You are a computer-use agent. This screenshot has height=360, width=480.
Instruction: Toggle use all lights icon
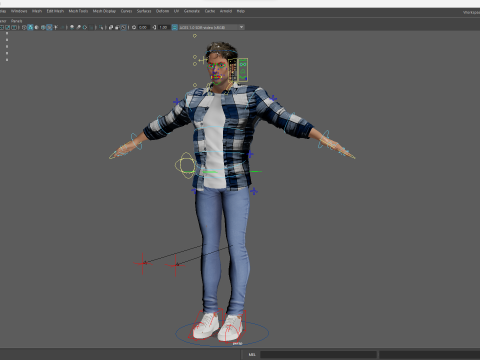pyautogui.click(x=56, y=27)
